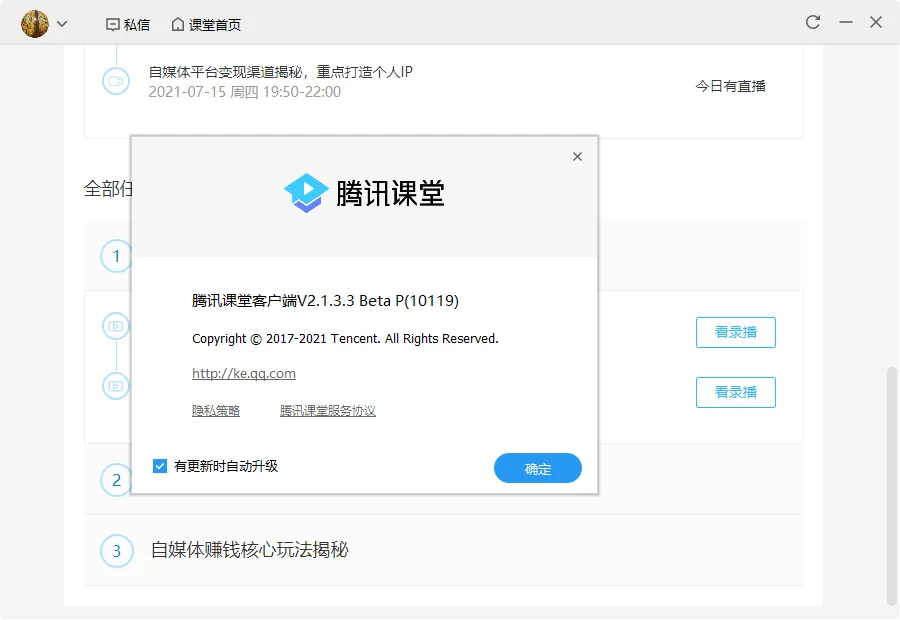Confirm the dialog with 确定 button
The width and height of the screenshot is (900, 620).
538,468
